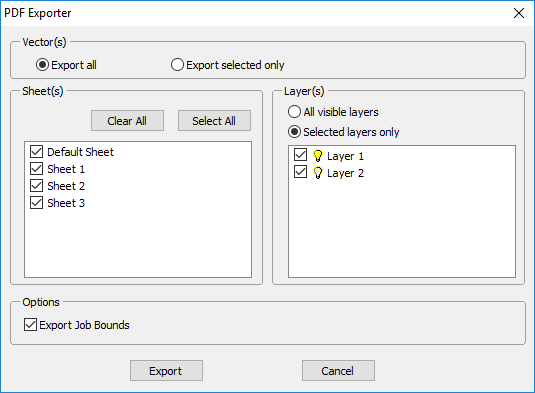
Task: Click the Layer 1 lightbulb icon
Action: (318, 156)
